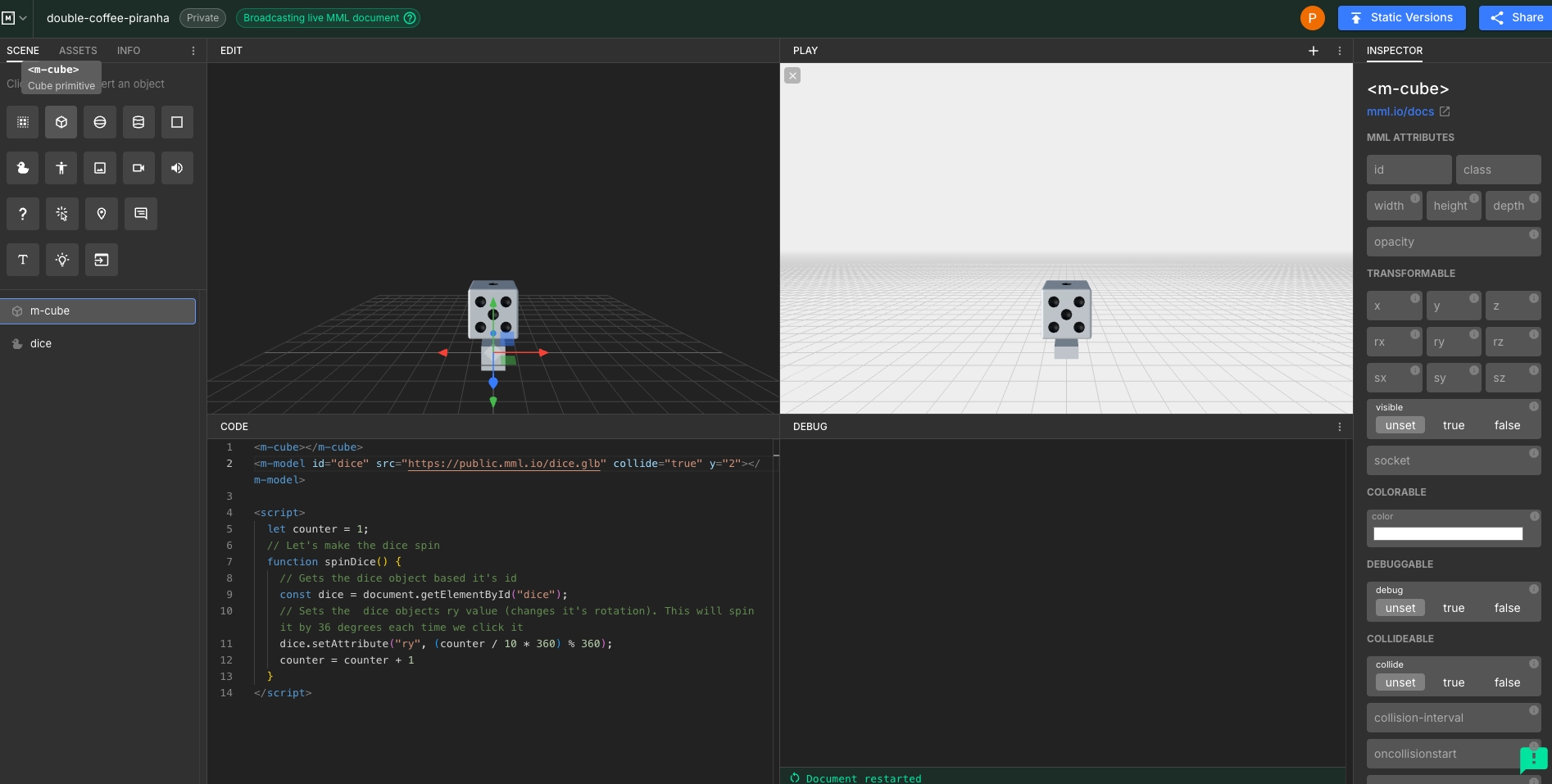Image resolution: width=1552 pixels, height=784 pixels.
Task: Set collide to true
Action: pyautogui.click(x=1453, y=682)
